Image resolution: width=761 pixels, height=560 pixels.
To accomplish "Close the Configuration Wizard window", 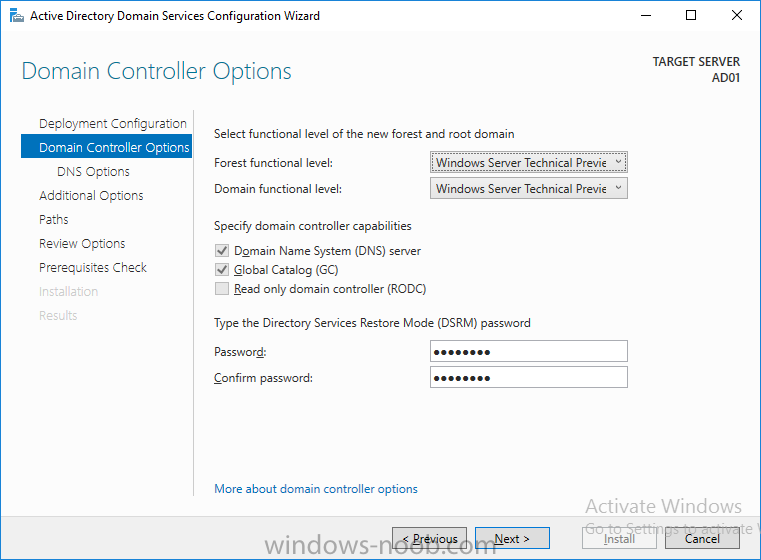I will coord(737,16).
